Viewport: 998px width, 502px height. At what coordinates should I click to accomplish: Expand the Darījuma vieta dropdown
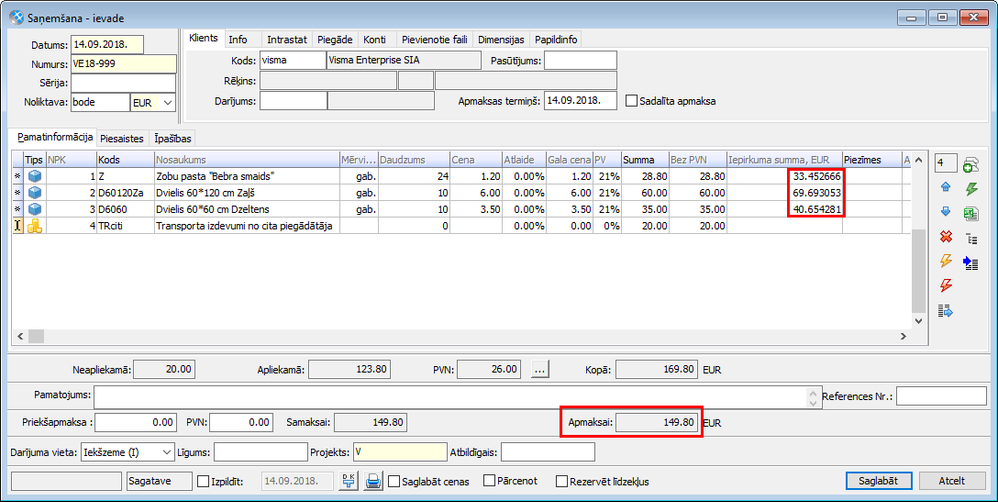pyautogui.click(x=167, y=452)
